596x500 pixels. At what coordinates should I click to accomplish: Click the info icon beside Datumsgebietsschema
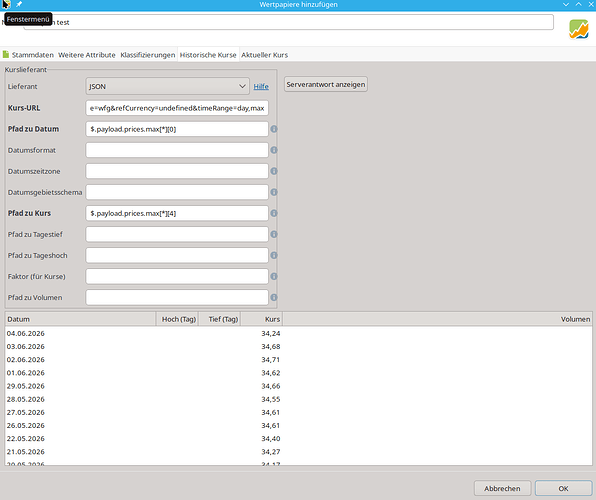point(274,192)
